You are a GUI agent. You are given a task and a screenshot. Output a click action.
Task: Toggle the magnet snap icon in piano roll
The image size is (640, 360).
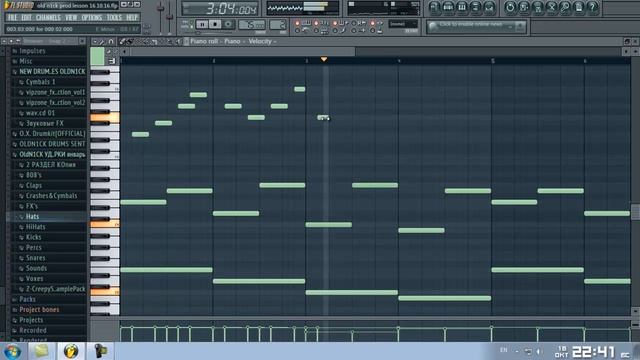tap(111, 41)
